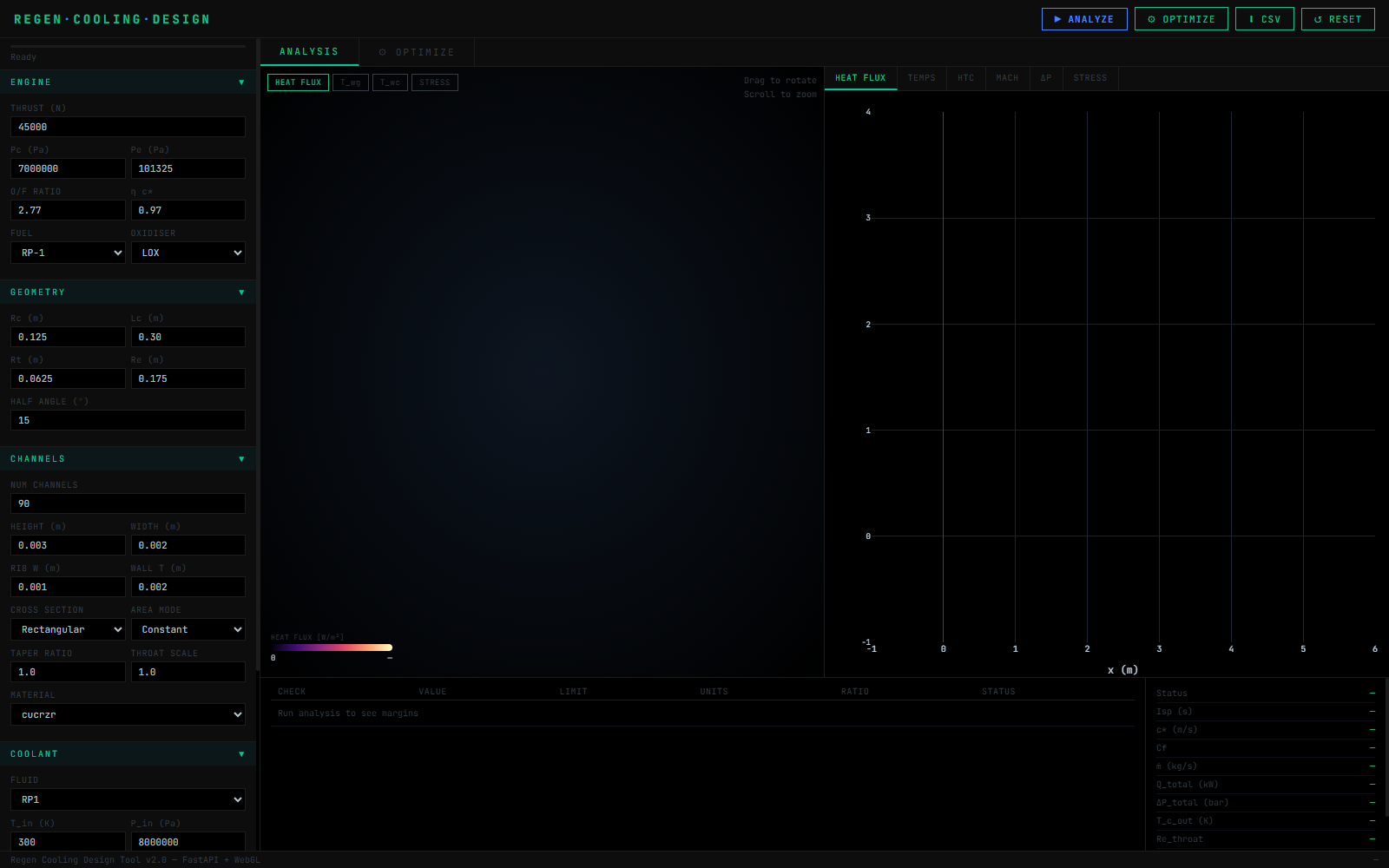Open the HEAT FLUX chart tab
The width and height of the screenshot is (1389, 868).
[860, 78]
